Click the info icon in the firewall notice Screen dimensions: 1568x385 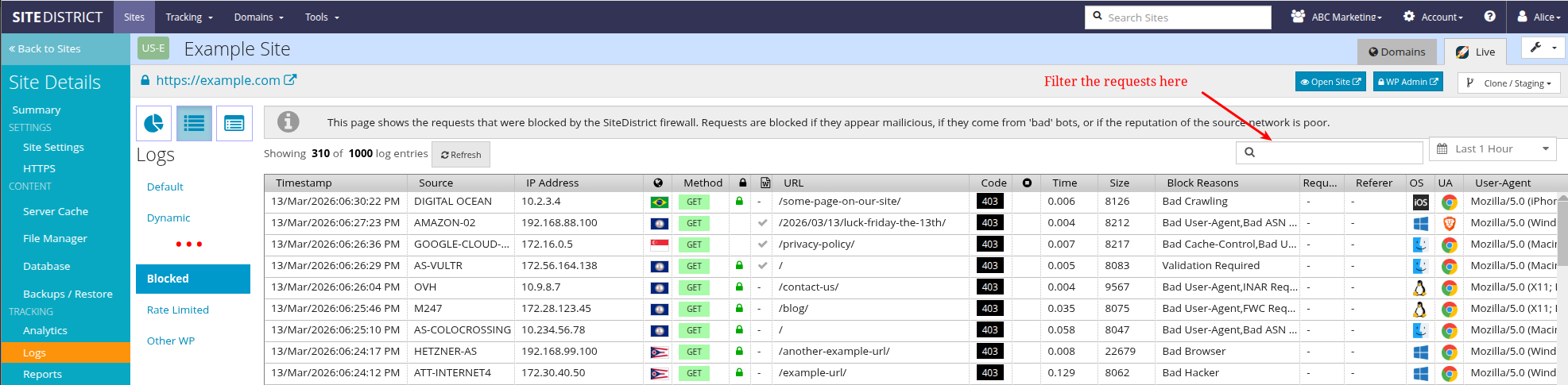click(x=288, y=122)
